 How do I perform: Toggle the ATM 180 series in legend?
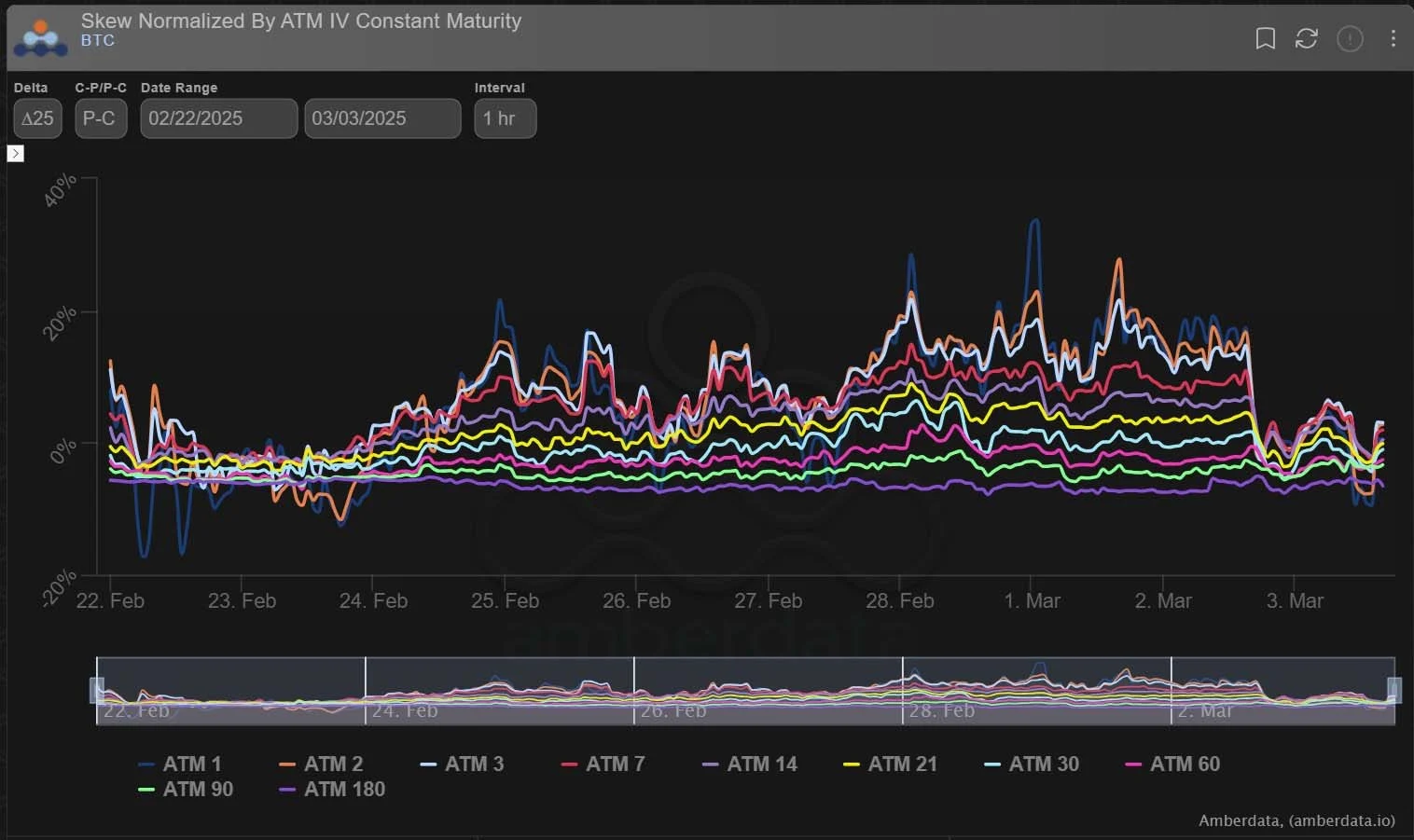331,789
